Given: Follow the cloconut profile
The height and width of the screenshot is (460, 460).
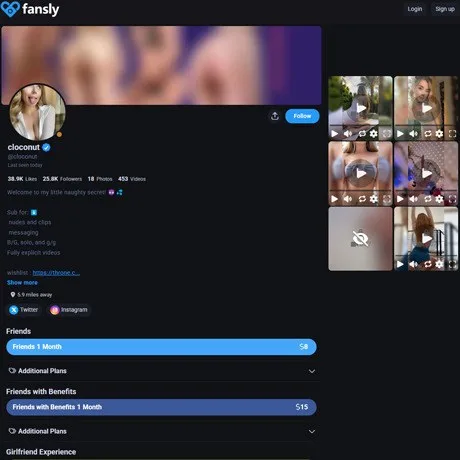Looking at the screenshot, I should 302,116.
